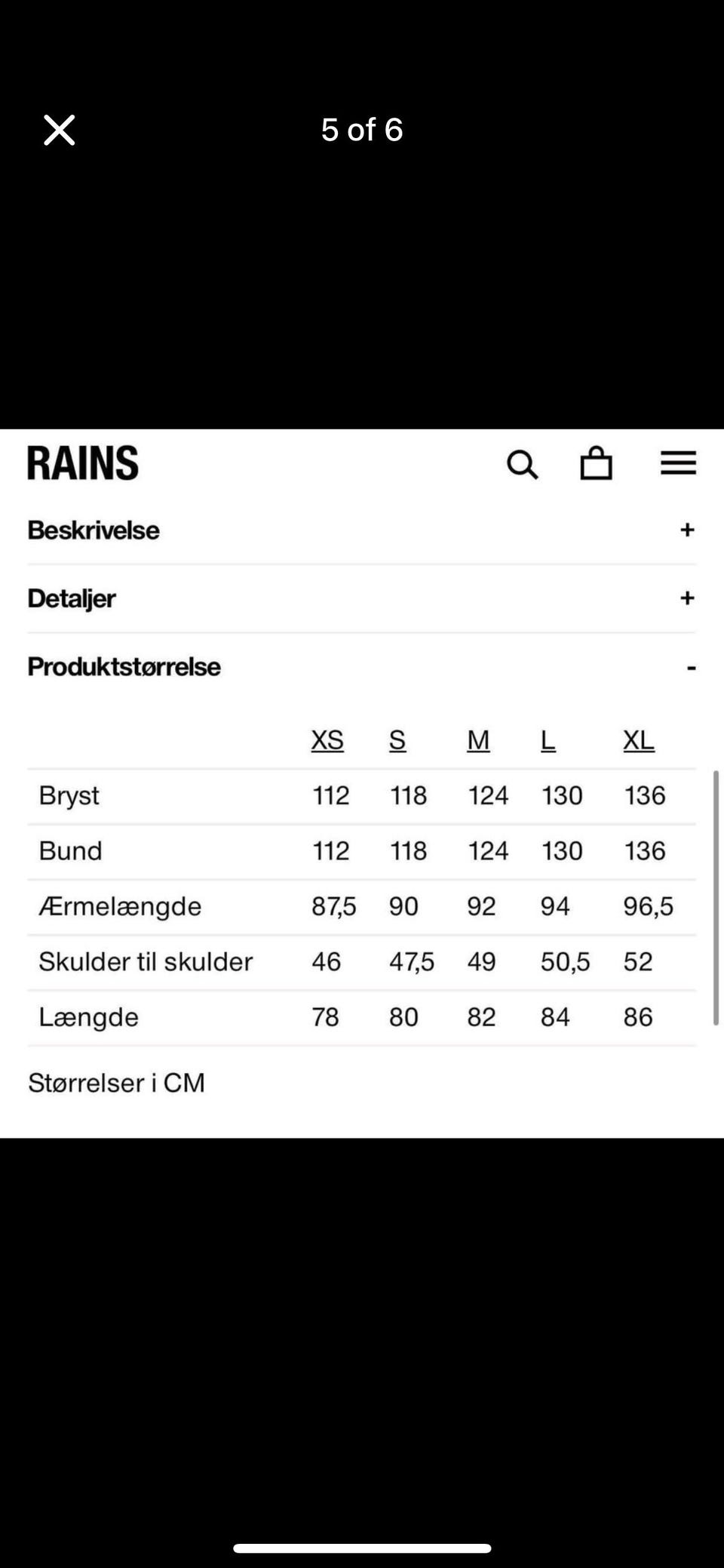This screenshot has height=1568, width=724.
Task: Tap the '5 of 6' image counter
Action: (x=362, y=130)
